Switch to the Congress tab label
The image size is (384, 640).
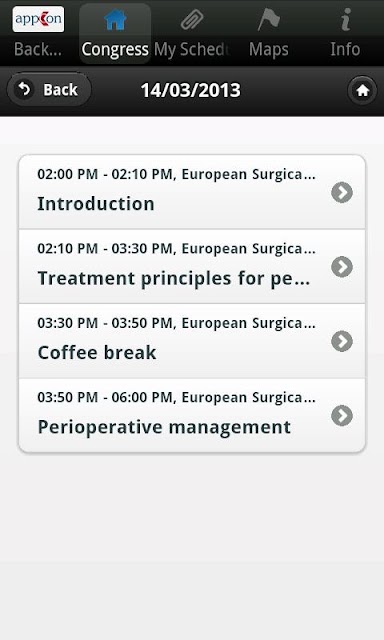click(115, 49)
